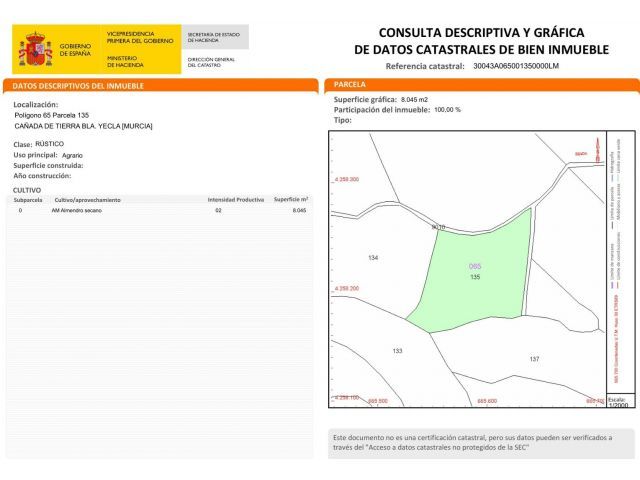Click the 'Superficie construida:' label
This screenshot has width=640, height=480.
coord(48,165)
